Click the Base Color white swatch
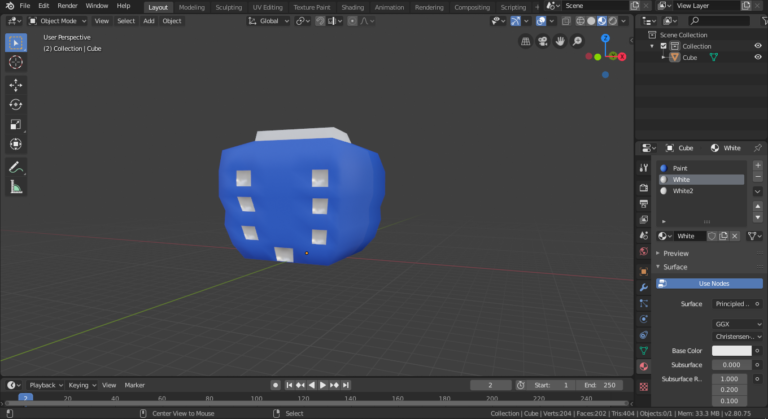Image resolution: width=768 pixels, height=419 pixels. [x=731, y=351]
